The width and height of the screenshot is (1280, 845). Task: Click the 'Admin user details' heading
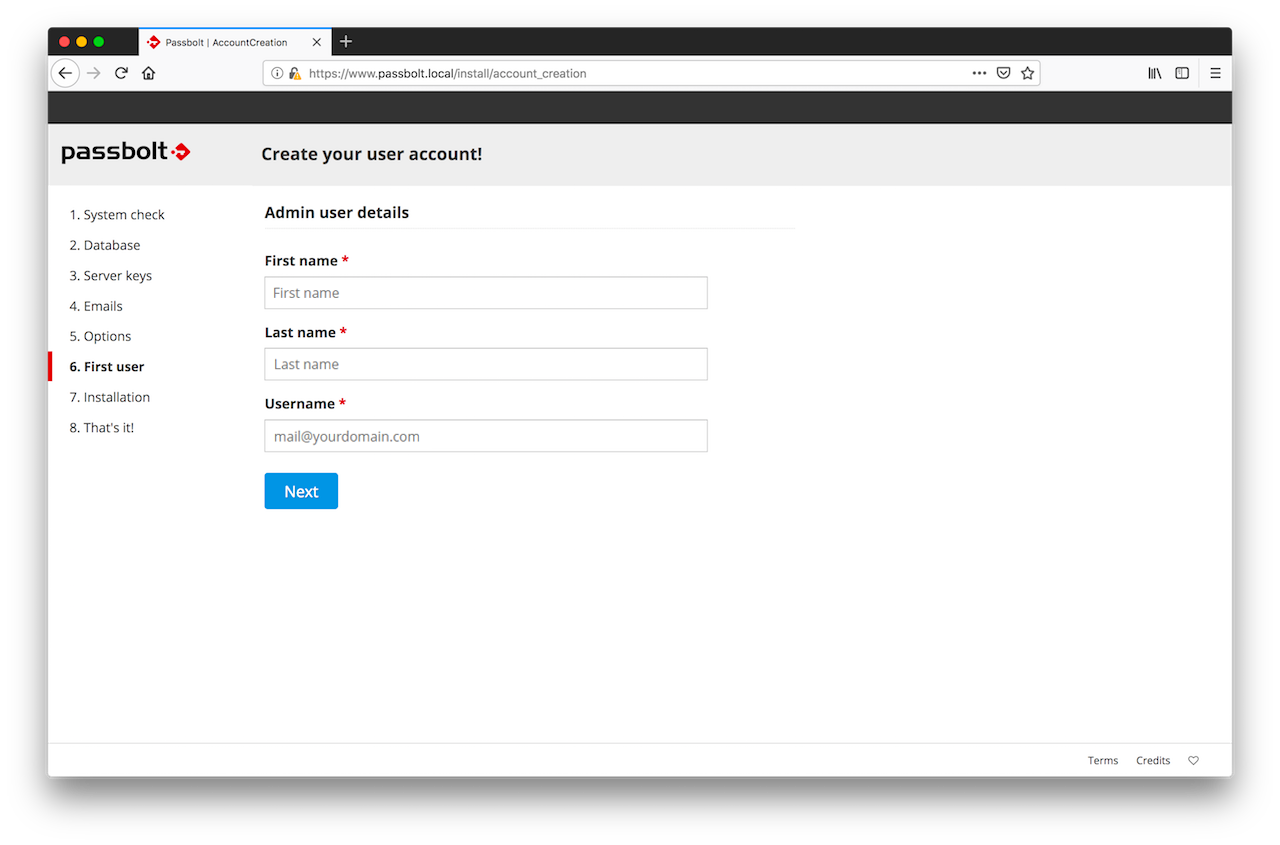coord(337,213)
